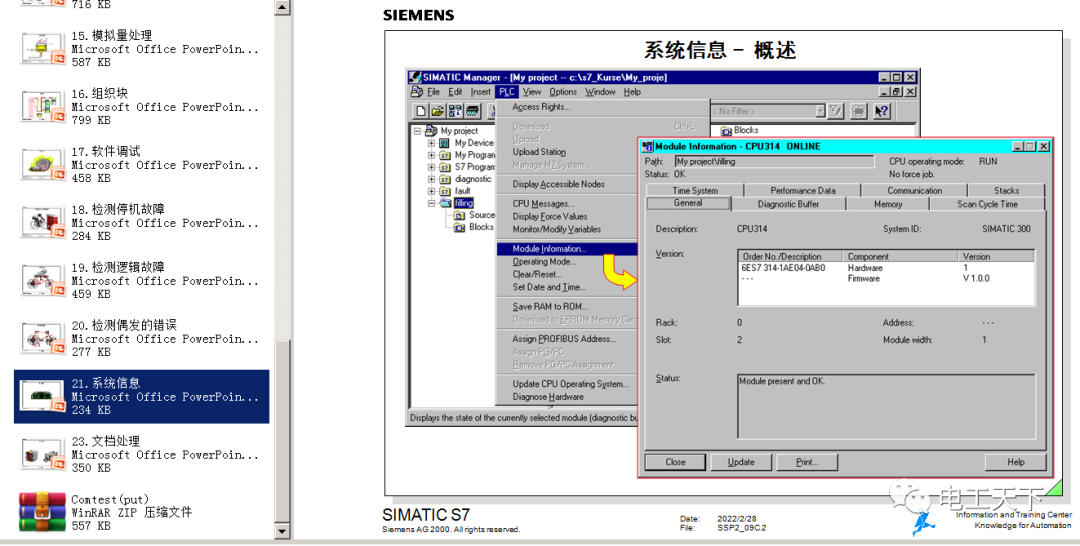
Task: Click the memory card toolbar icon
Action: point(472,111)
